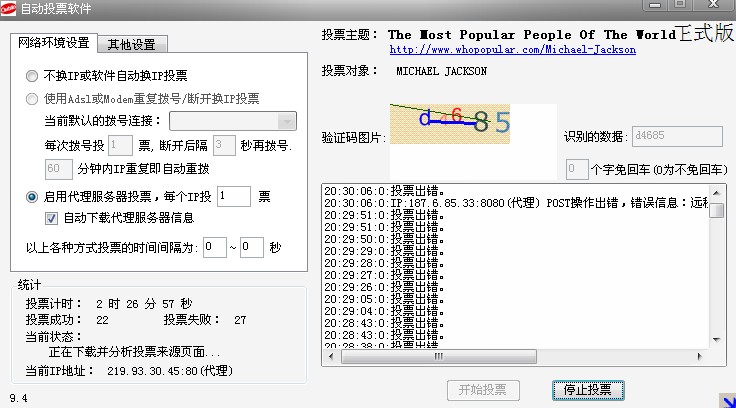This screenshot has width=736, height=408.
Task: Click the horizontal scrollbar thumb in log
Action: (438, 356)
